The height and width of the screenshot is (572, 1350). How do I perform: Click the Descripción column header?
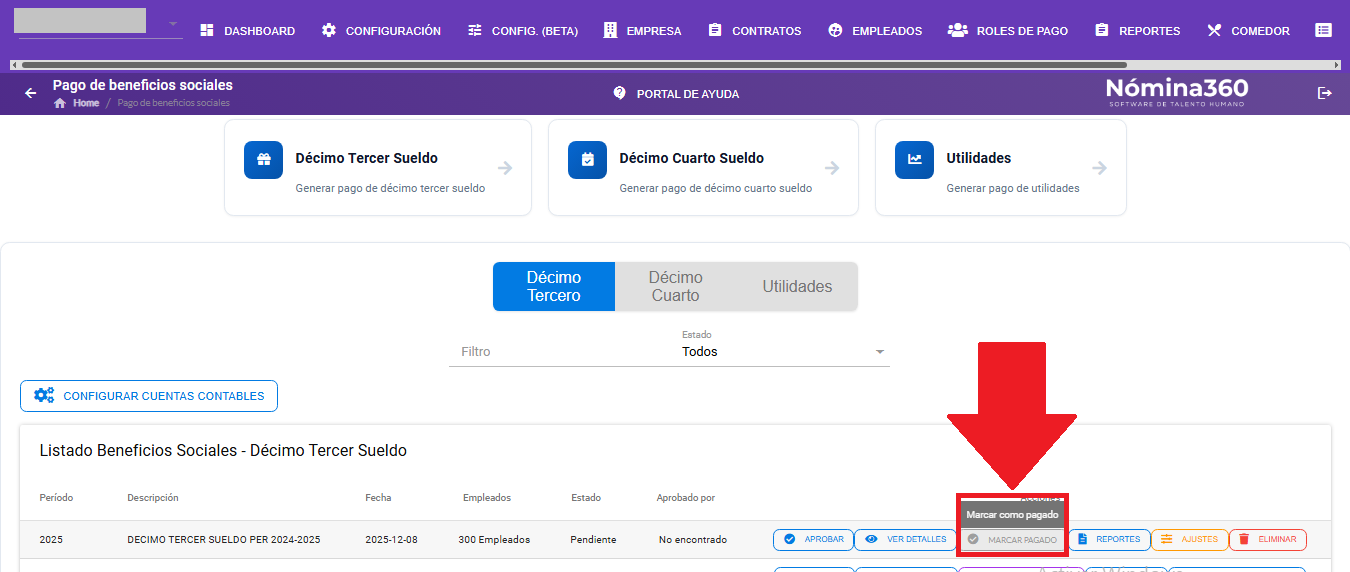point(153,498)
